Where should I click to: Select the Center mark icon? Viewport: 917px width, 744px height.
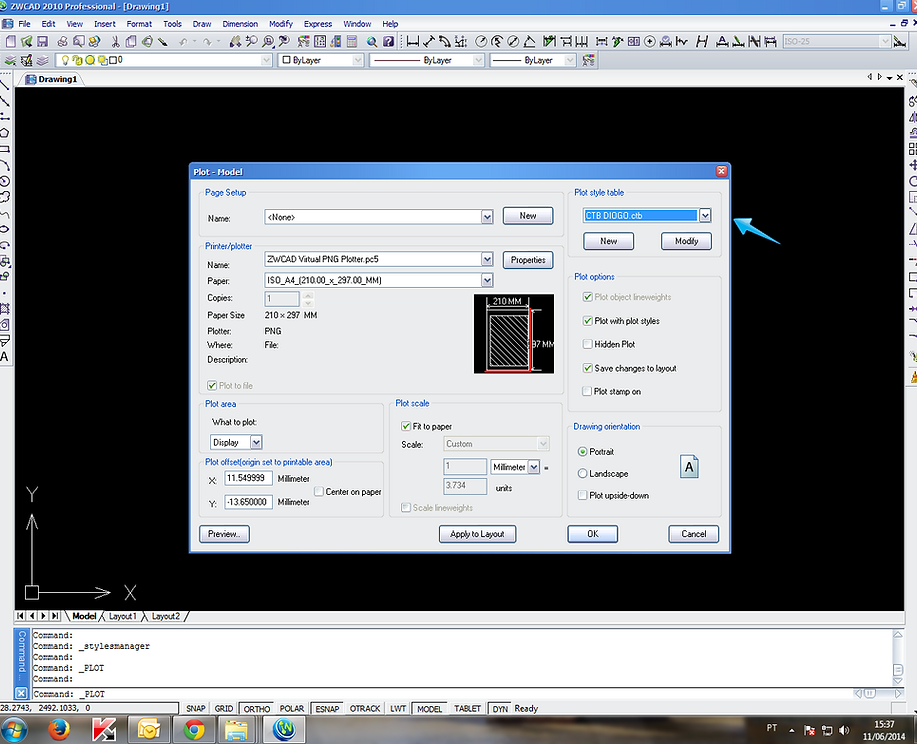pyautogui.click(x=650, y=42)
